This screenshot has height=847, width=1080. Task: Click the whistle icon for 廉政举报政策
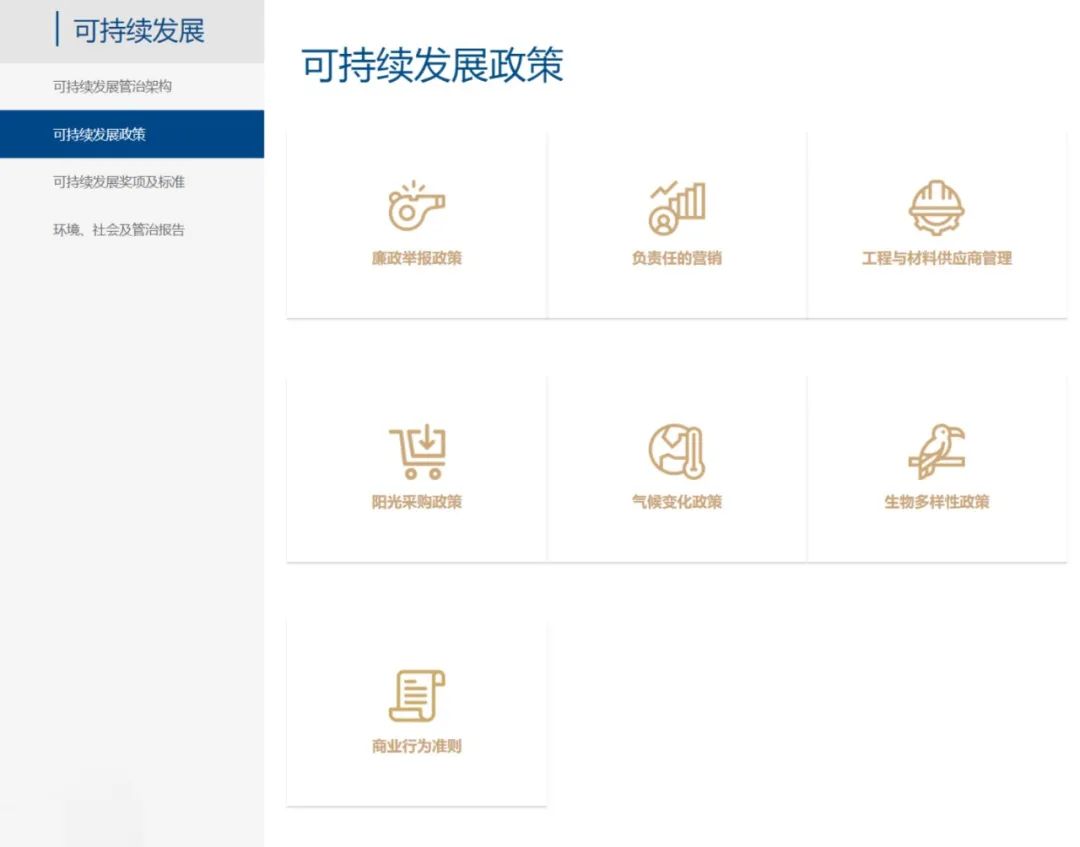click(416, 207)
